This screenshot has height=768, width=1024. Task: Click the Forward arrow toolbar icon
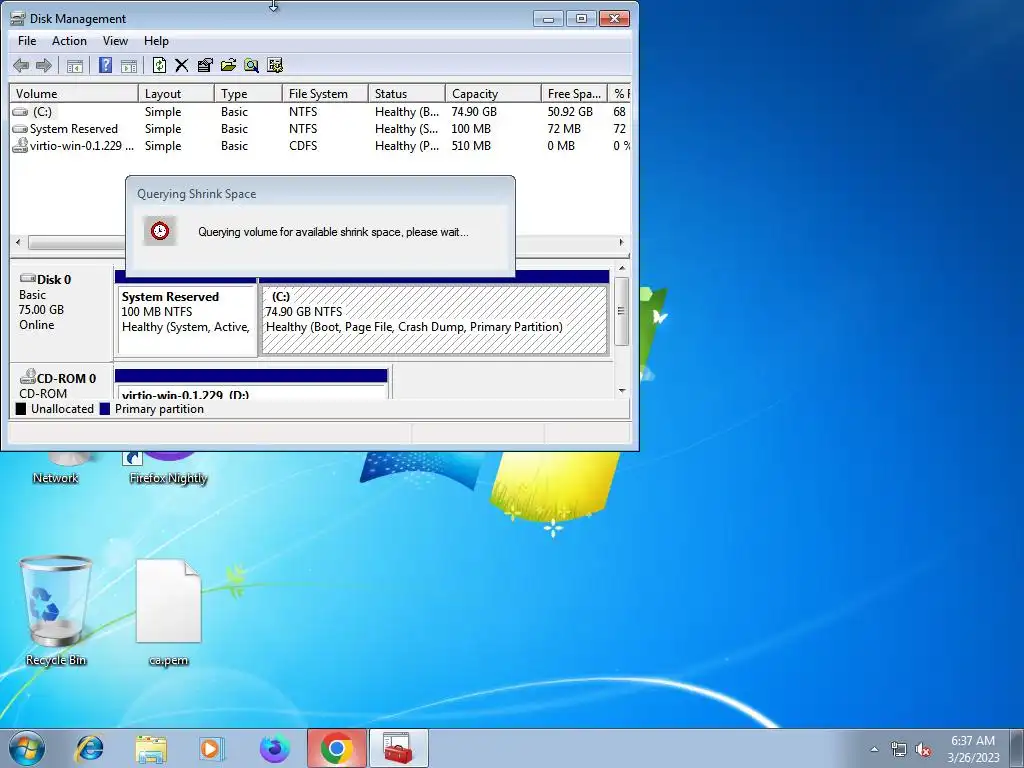44,65
